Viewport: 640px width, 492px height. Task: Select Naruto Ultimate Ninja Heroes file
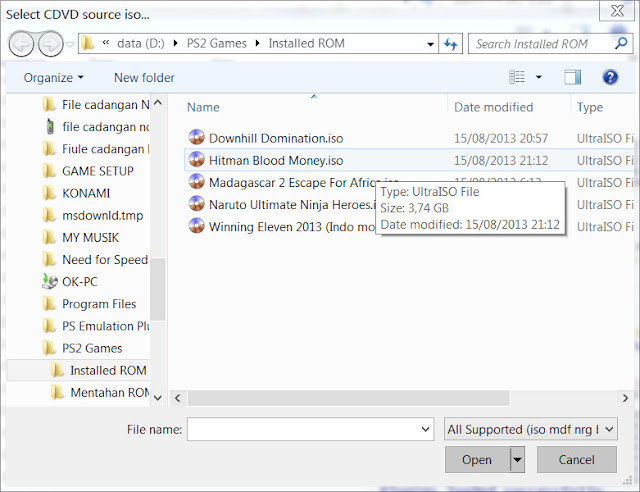click(292, 205)
